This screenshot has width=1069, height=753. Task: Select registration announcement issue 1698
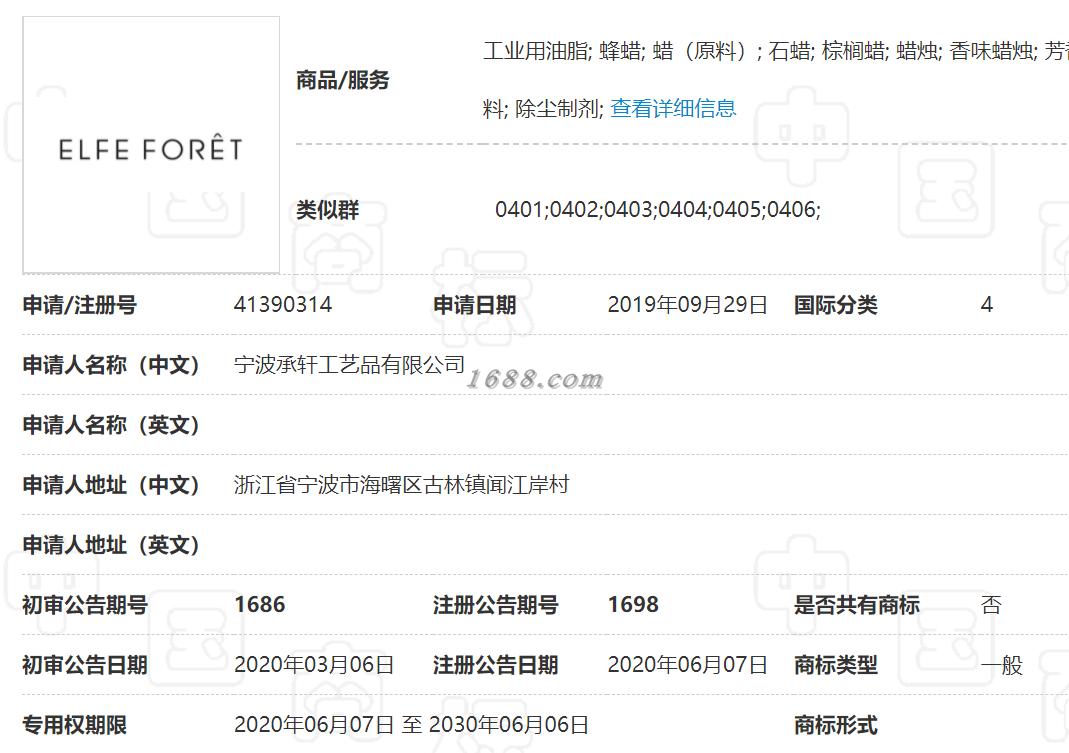click(633, 604)
